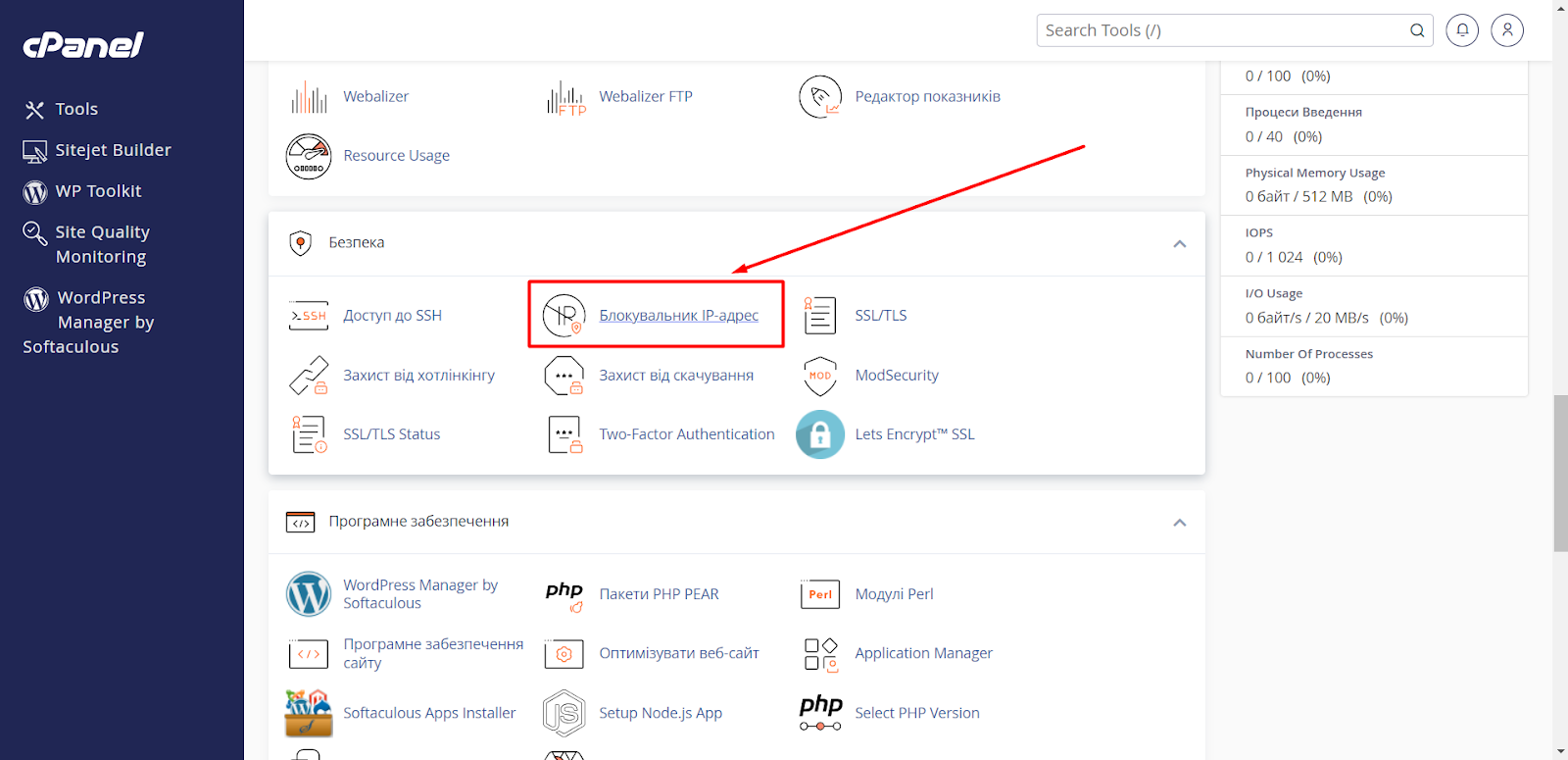Screen dimensions: 1568x760
Task: Open the Захист від хотлінкінгу link
Action: (x=419, y=376)
